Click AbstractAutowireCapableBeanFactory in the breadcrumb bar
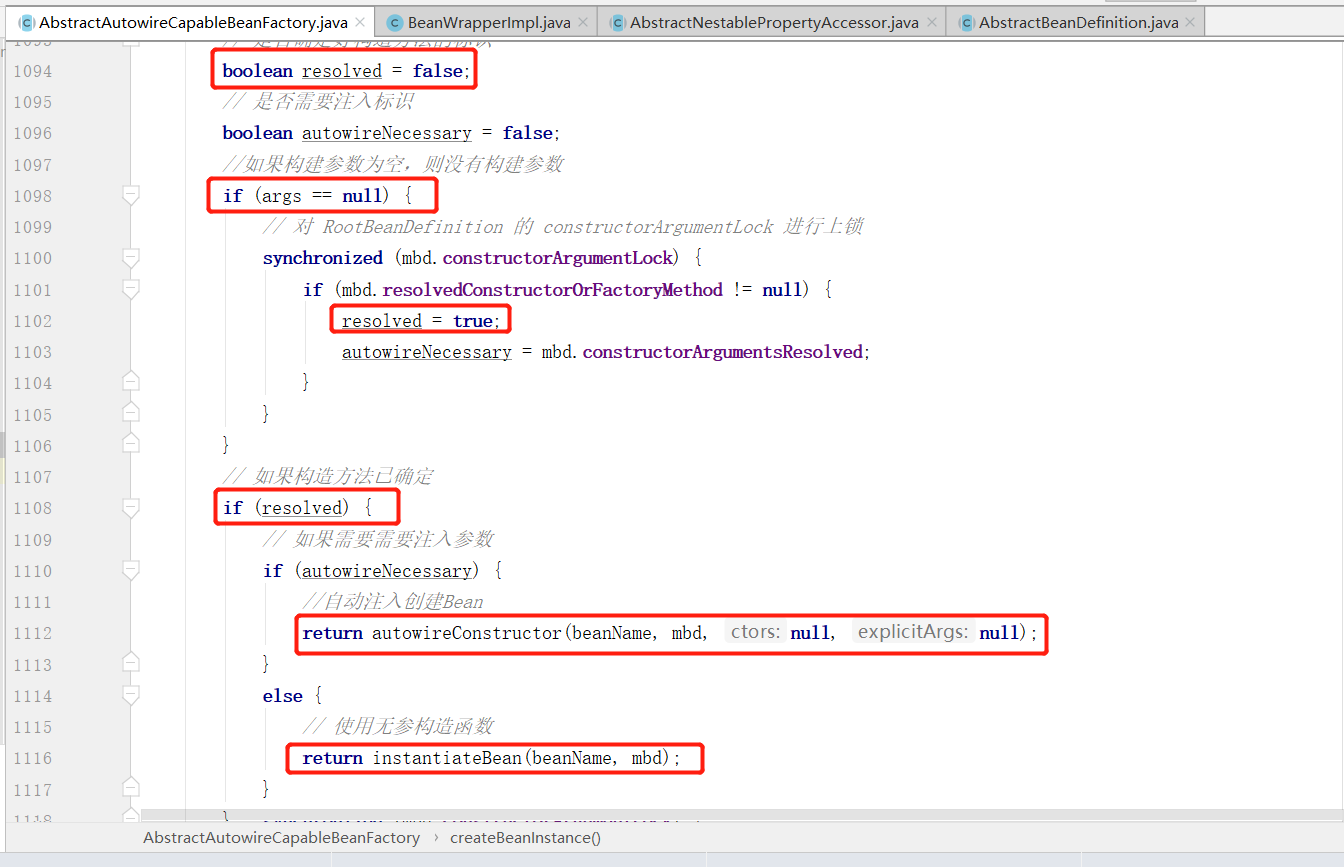Image resolution: width=1344 pixels, height=867 pixels. (x=281, y=838)
